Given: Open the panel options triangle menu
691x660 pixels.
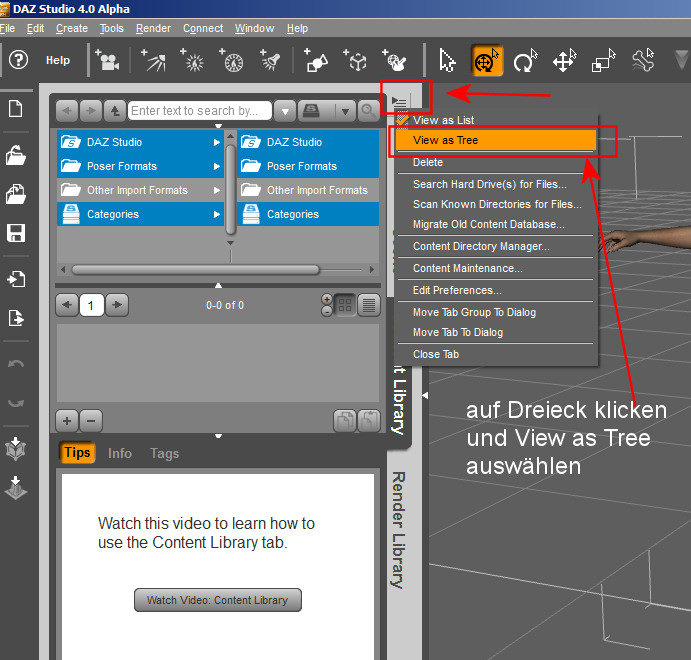Looking at the screenshot, I should click(x=399, y=102).
